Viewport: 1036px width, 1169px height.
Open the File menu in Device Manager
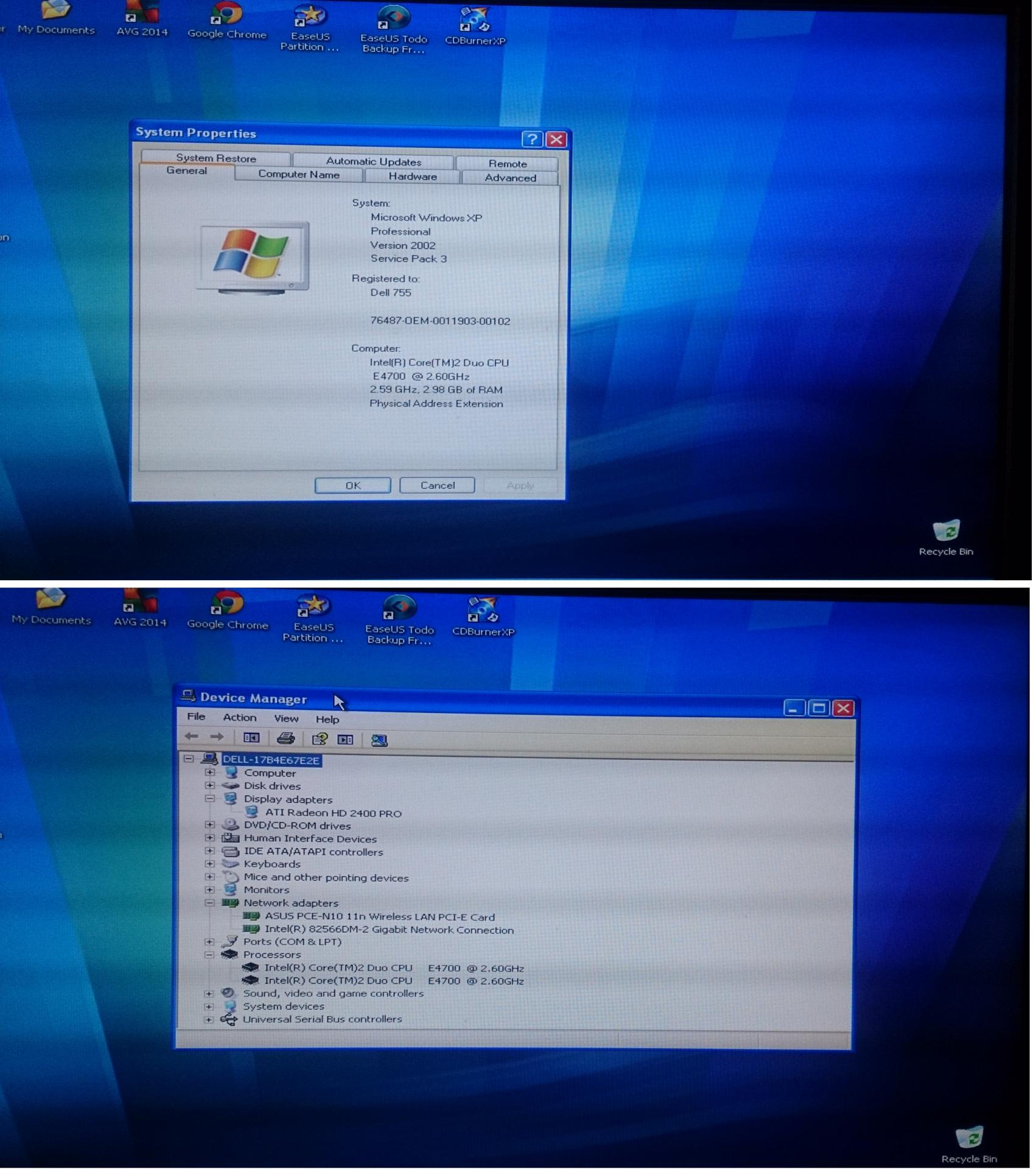(196, 717)
